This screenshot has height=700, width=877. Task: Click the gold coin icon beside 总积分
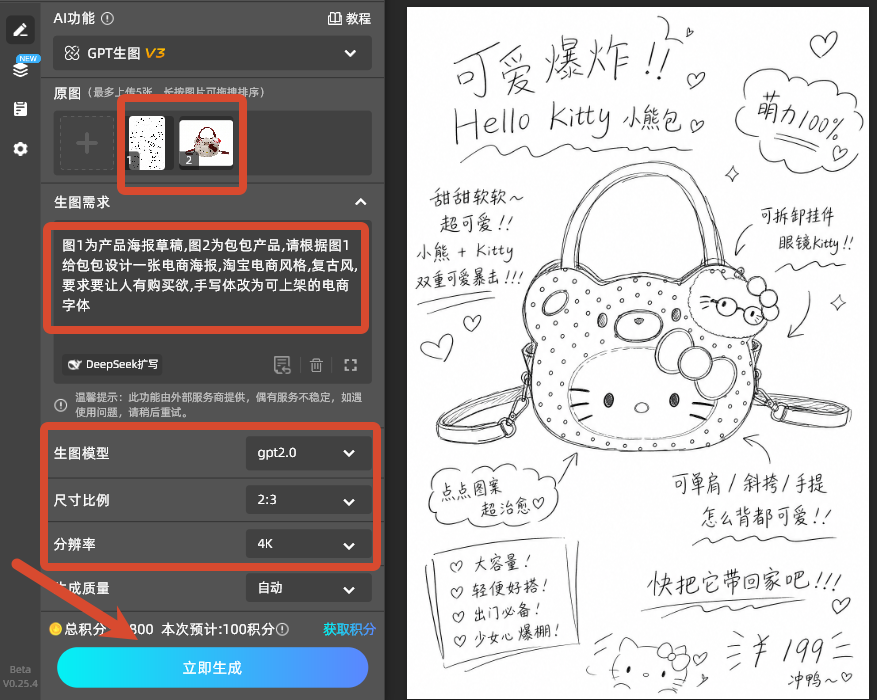click(x=55, y=629)
